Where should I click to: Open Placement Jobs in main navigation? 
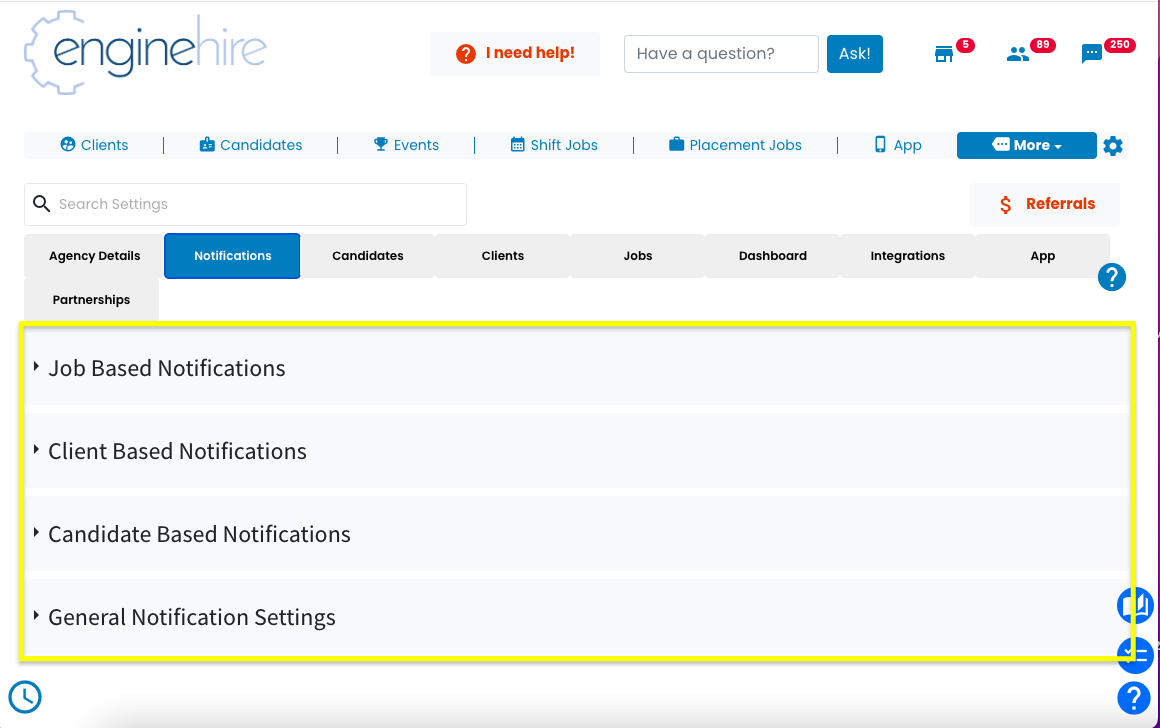pyautogui.click(x=735, y=145)
